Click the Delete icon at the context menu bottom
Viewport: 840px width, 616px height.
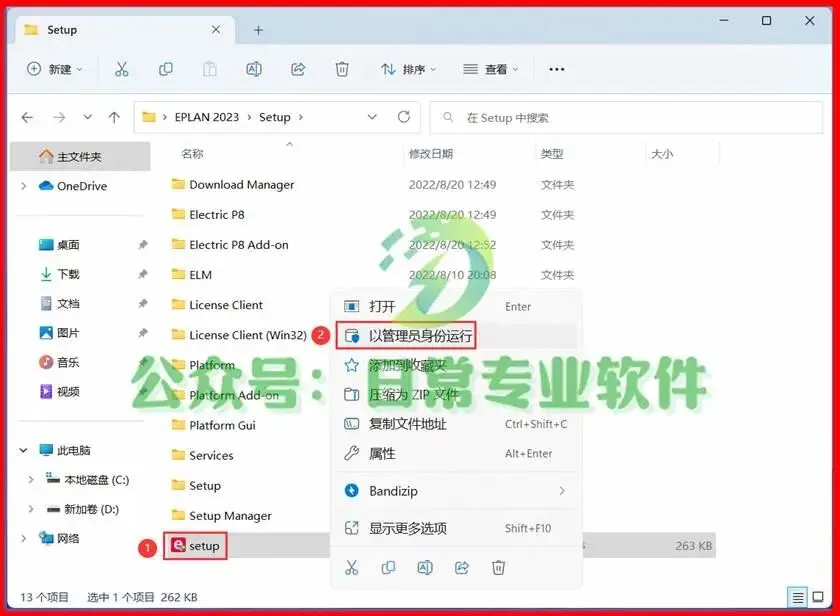[498, 568]
